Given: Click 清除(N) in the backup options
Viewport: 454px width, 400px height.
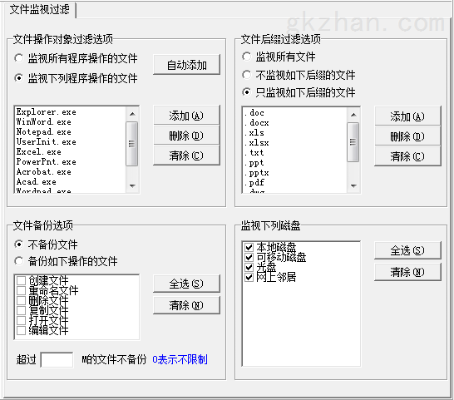Looking at the screenshot, I should [187, 305].
